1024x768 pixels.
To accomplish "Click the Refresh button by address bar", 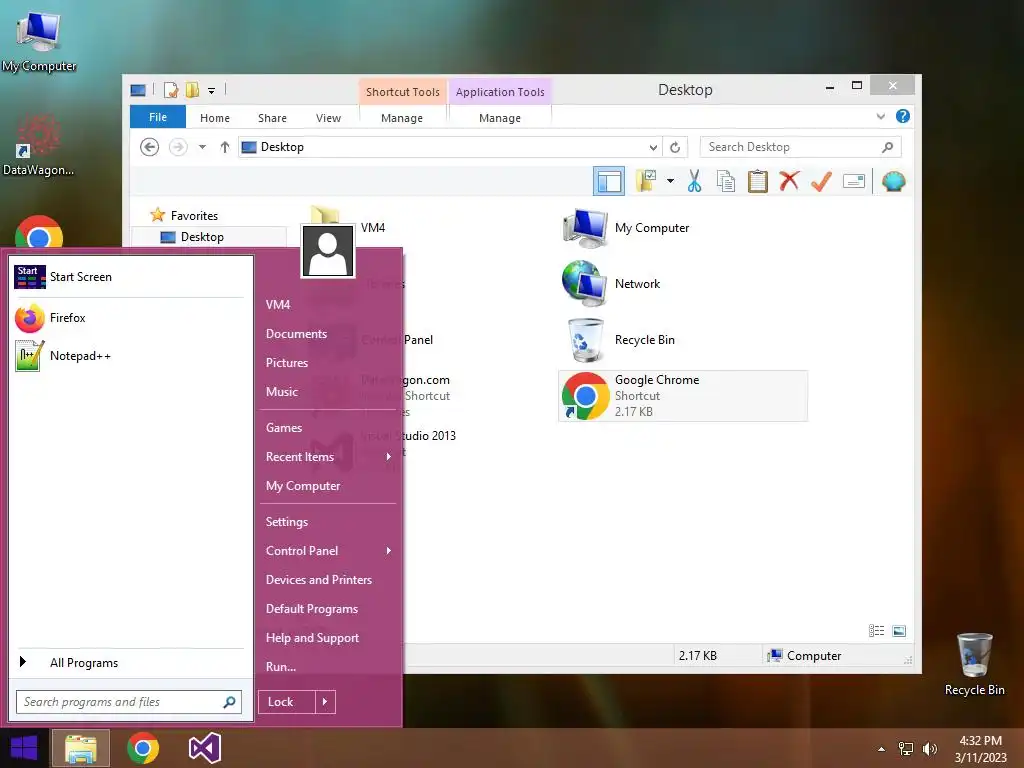I will click(675, 147).
